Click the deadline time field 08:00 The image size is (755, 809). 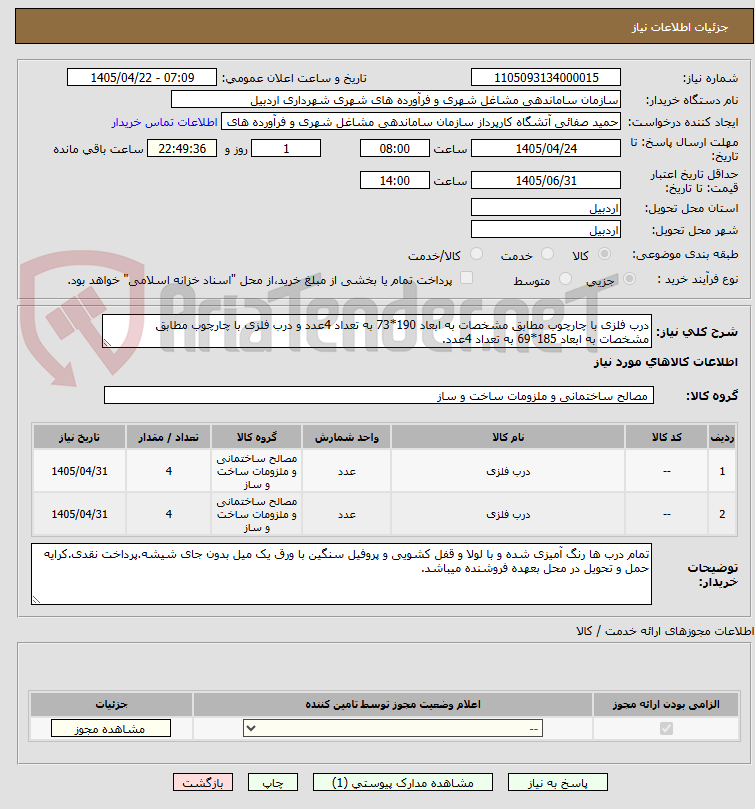coord(395,149)
